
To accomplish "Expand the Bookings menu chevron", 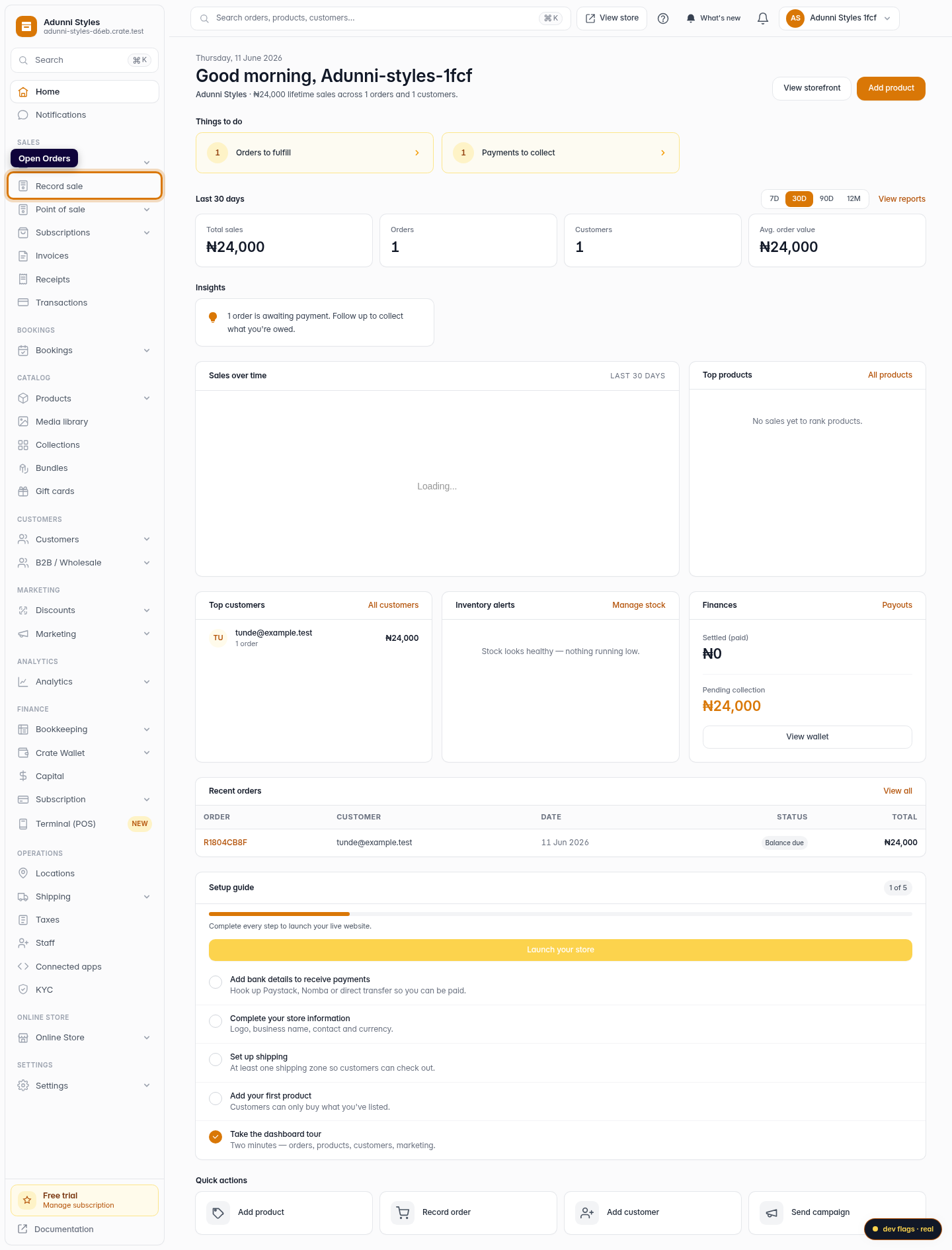I will pos(147,351).
